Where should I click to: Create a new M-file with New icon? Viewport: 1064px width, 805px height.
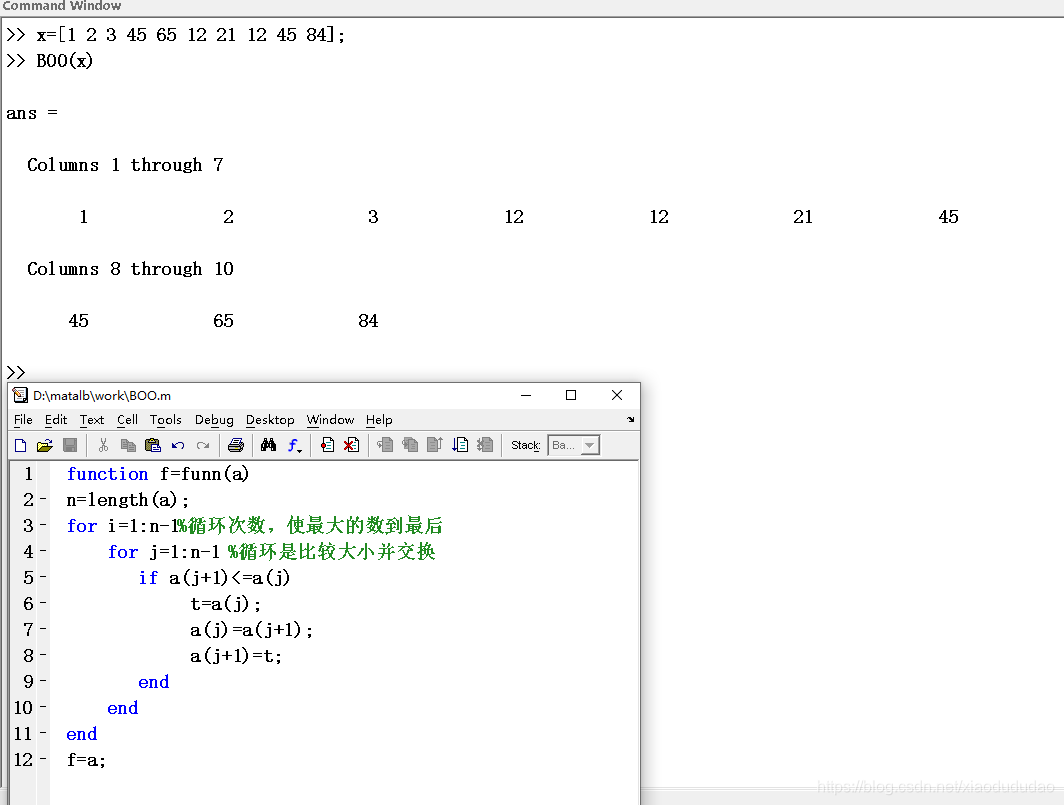[x=20, y=445]
